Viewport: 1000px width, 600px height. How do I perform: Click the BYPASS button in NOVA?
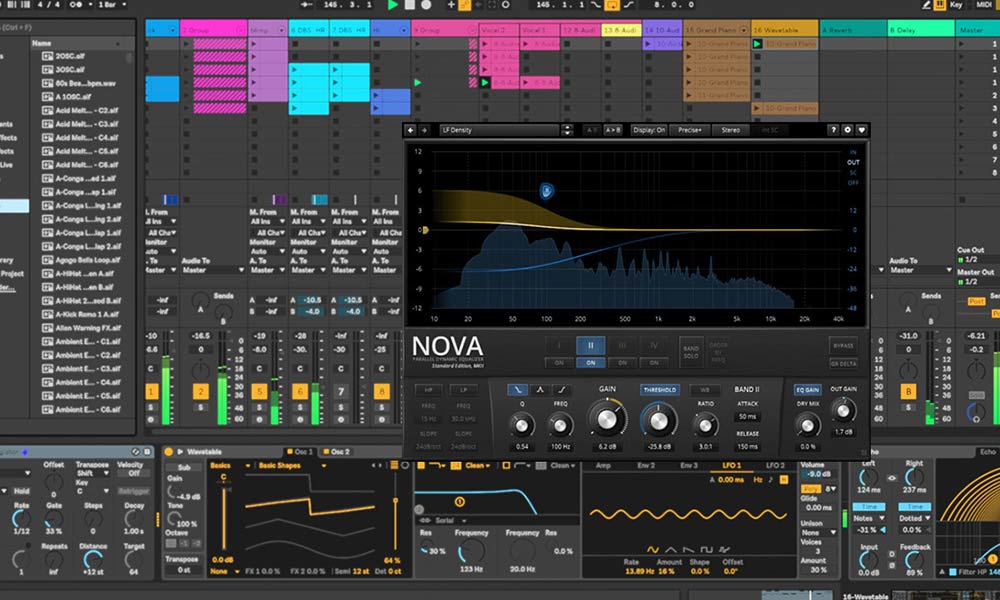coord(843,345)
